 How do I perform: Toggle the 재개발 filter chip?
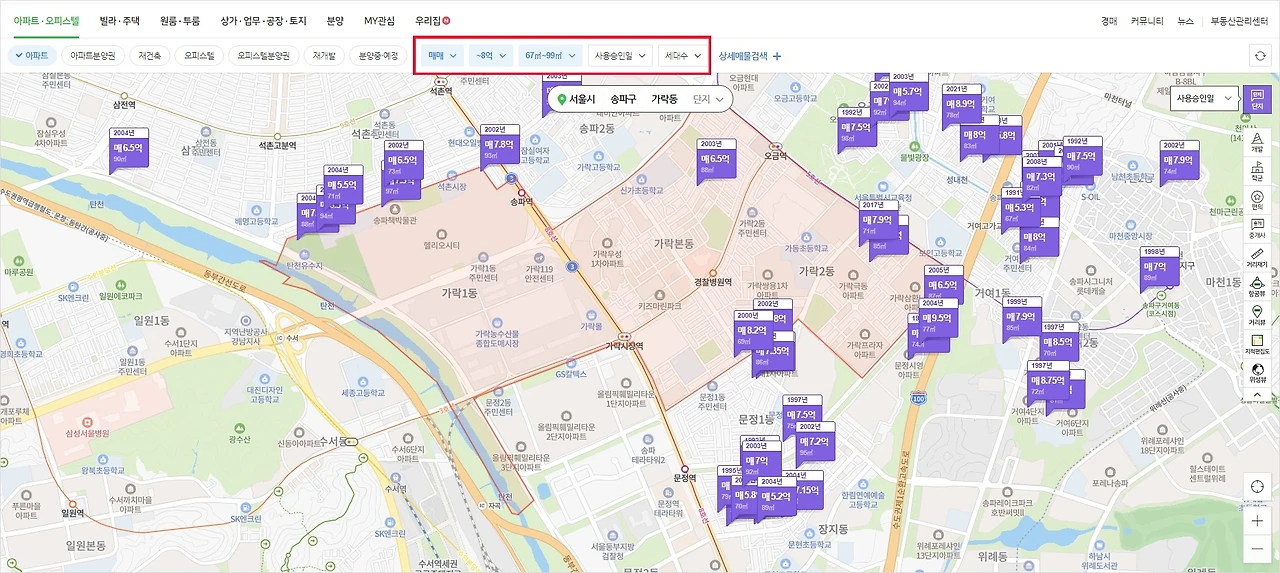click(x=325, y=56)
